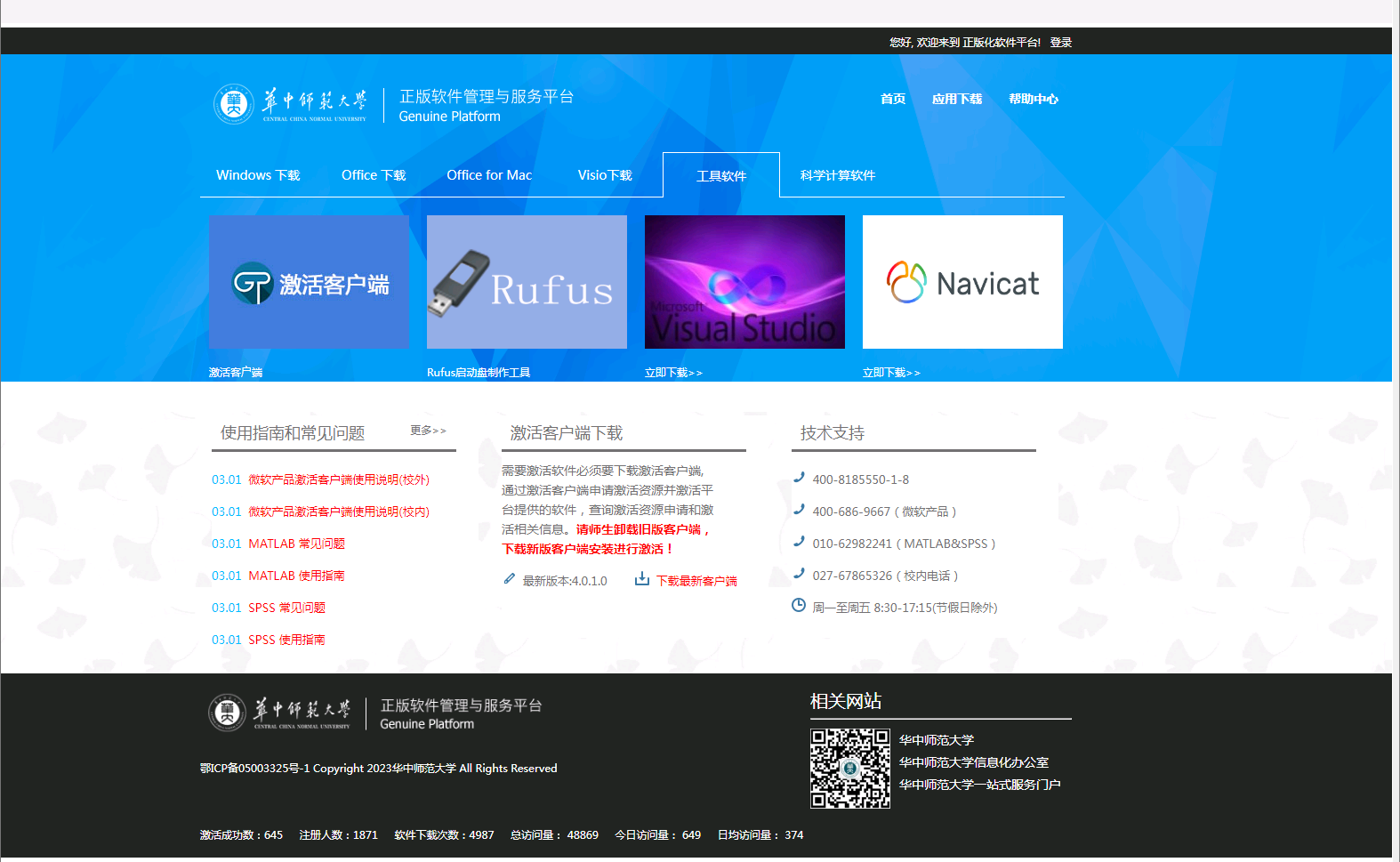
Task: Click 立即下载>> under Navicat
Action: pyautogui.click(x=891, y=373)
